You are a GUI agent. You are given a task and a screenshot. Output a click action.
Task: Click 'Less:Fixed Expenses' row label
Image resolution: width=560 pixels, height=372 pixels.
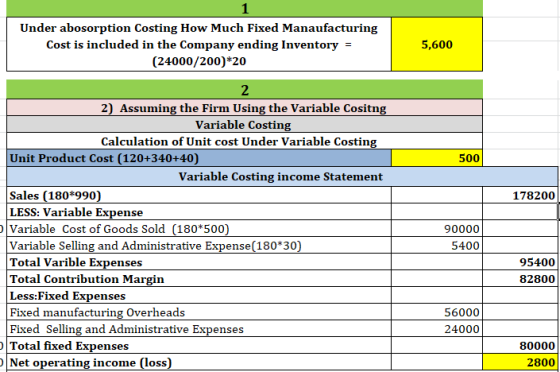pyautogui.click(x=199, y=296)
